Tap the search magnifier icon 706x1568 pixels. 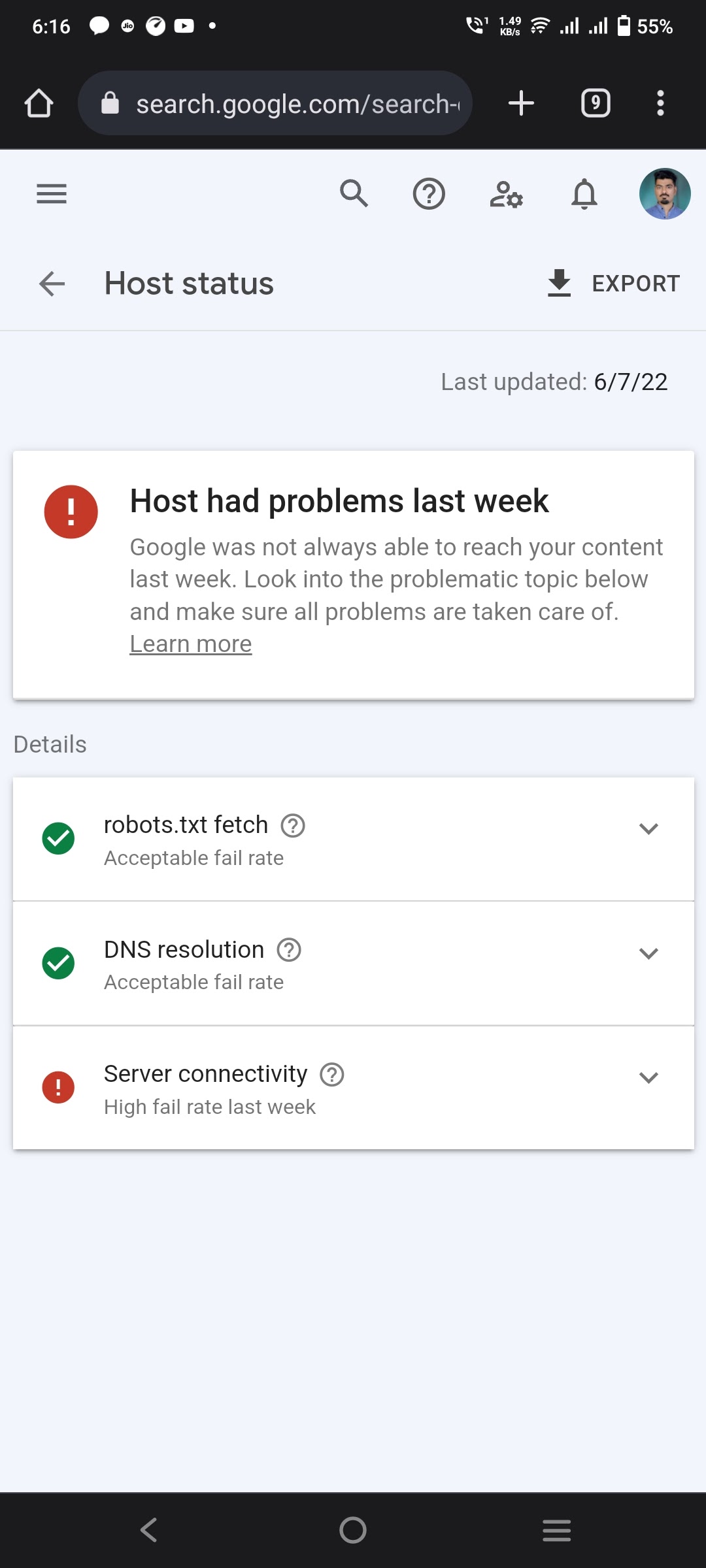(x=354, y=194)
